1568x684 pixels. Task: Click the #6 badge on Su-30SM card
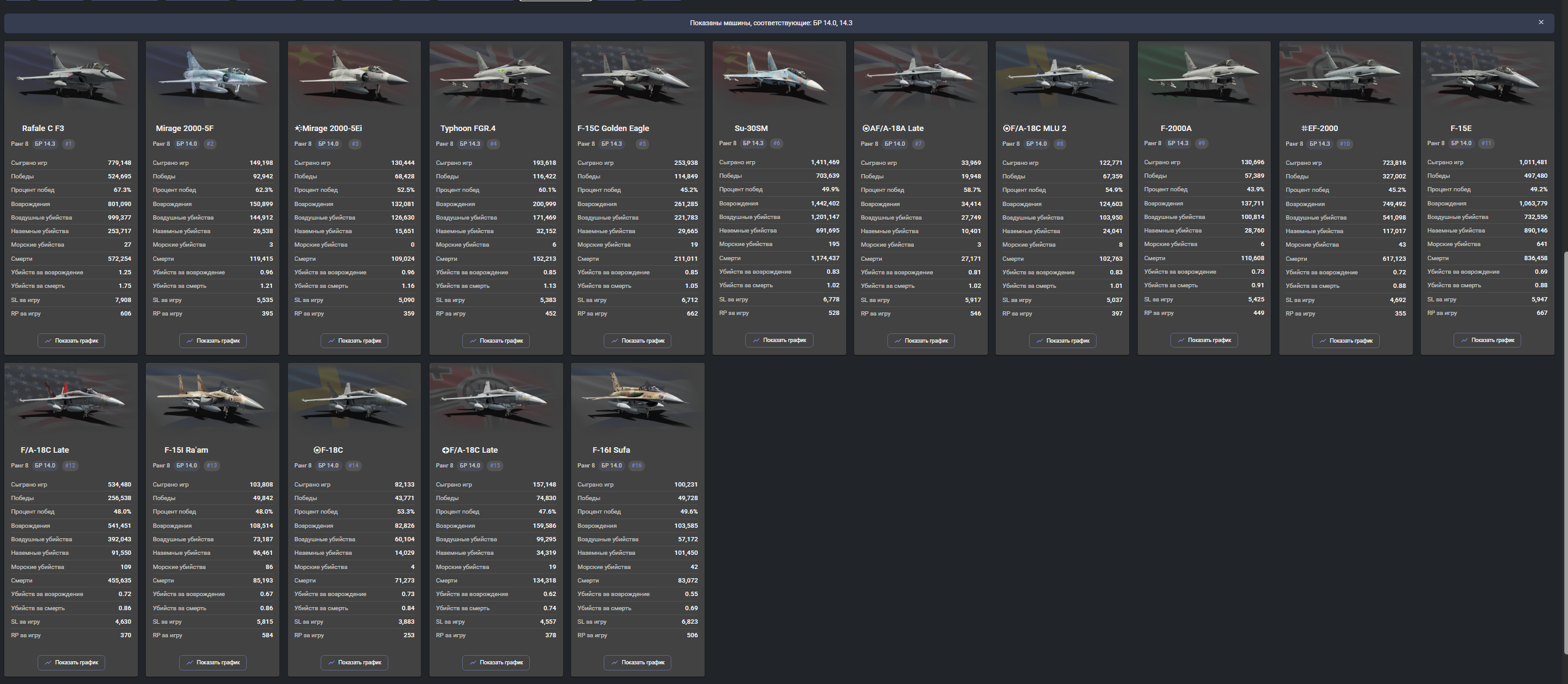777,143
